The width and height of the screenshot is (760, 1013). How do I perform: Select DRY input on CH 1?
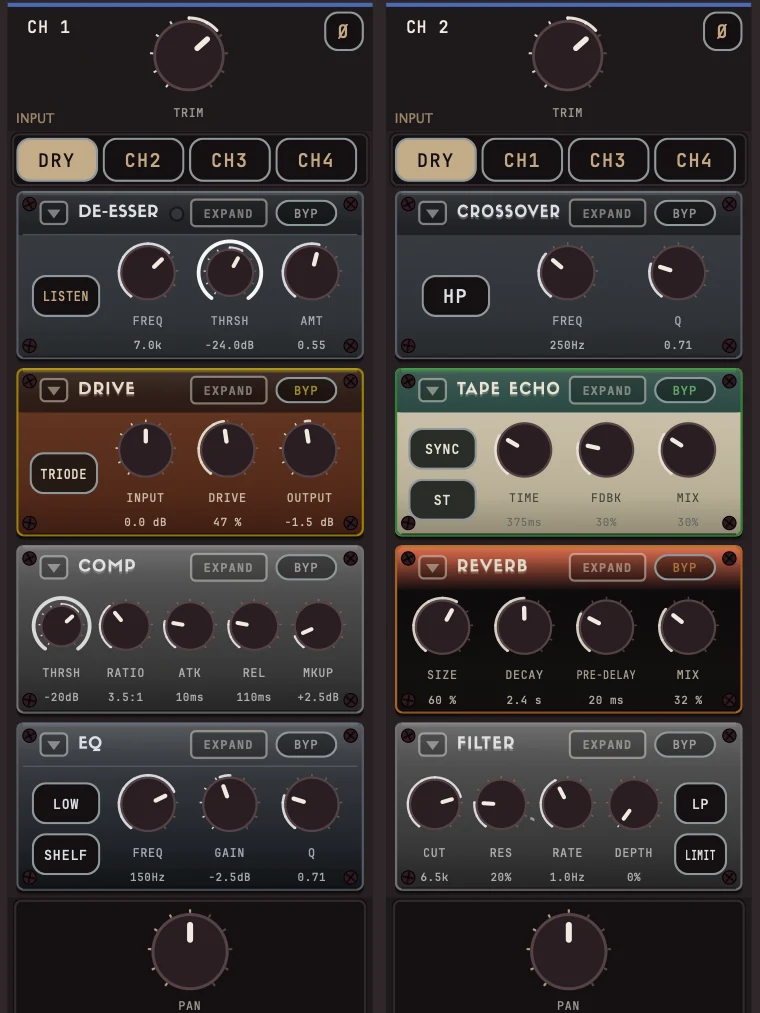[57, 160]
